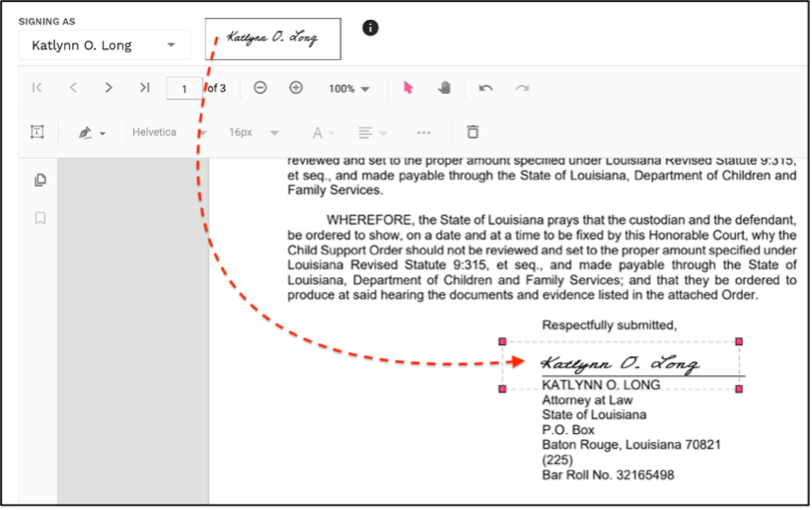Viewport: 812px width, 510px height.
Task: Open the page thumbnails sidebar panel
Action: click(40, 180)
